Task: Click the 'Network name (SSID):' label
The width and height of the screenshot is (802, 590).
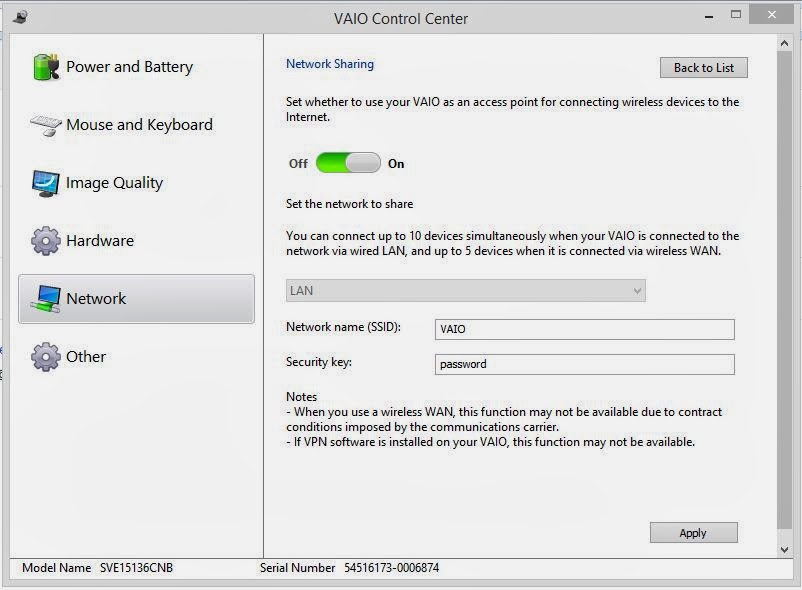Action: (x=343, y=327)
